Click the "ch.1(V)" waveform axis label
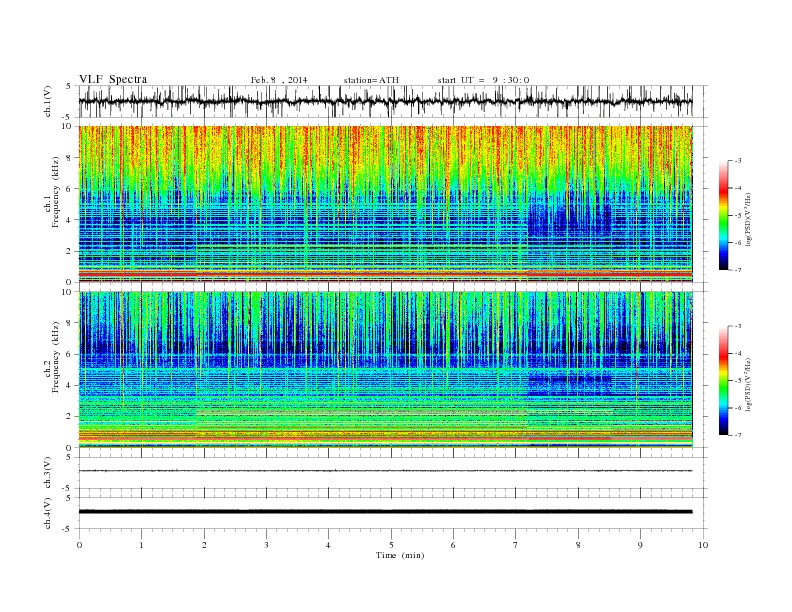Image resolution: width=792 pixels, height=612 pixels. (48, 101)
